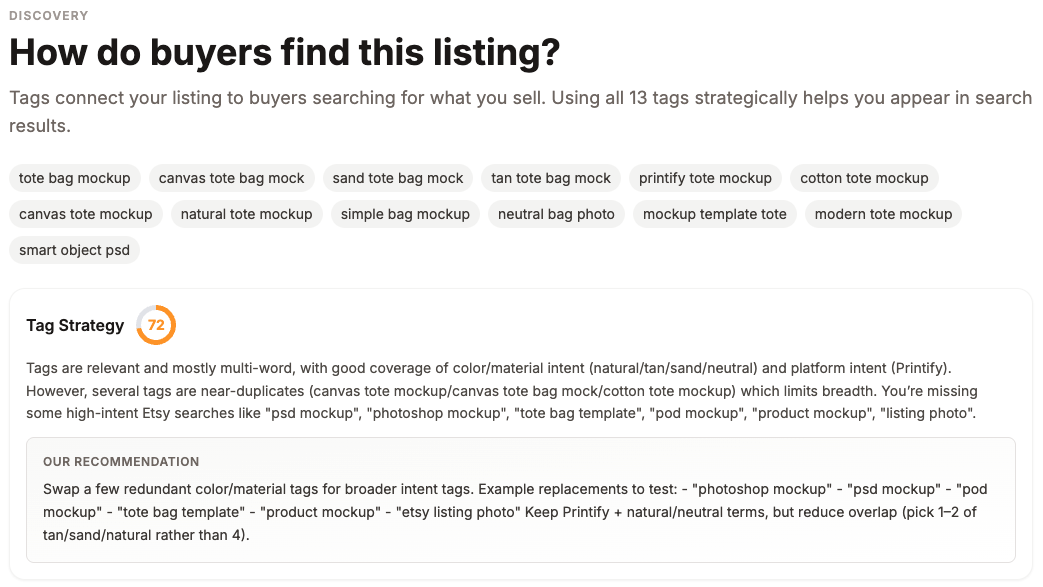
Task: Select the 'neutral bag photo' tag
Action: click(556, 214)
